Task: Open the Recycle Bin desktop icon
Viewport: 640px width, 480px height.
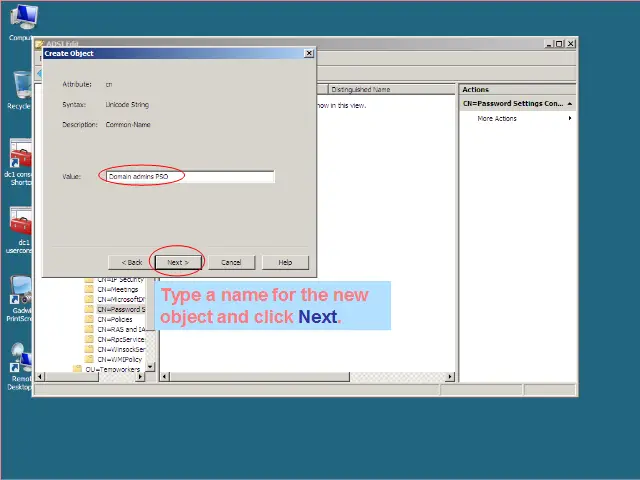Action: pos(22,88)
